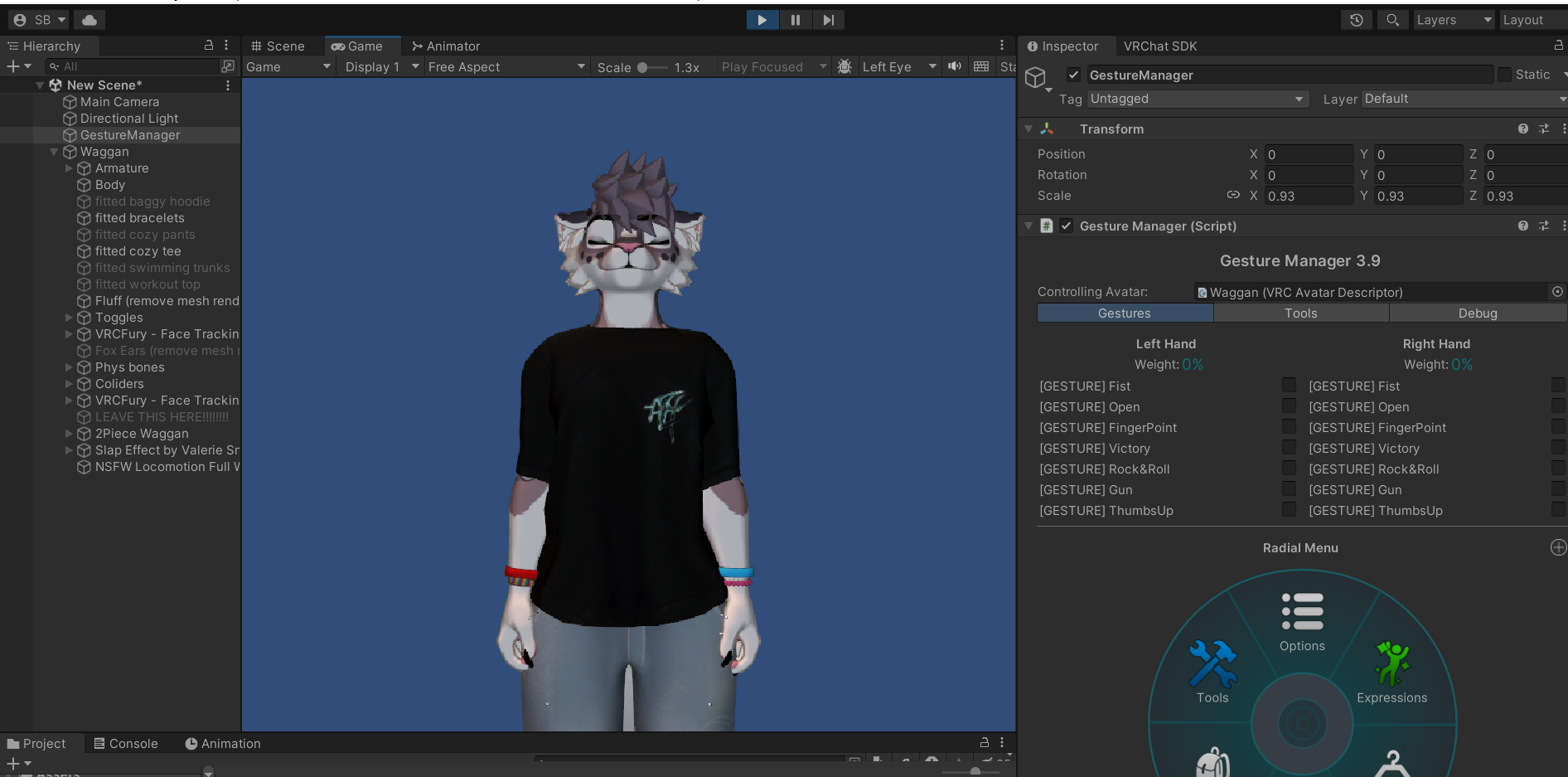Open the Layers dropdown
Viewport: 1568px width, 777px height.
[x=1454, y=20]
